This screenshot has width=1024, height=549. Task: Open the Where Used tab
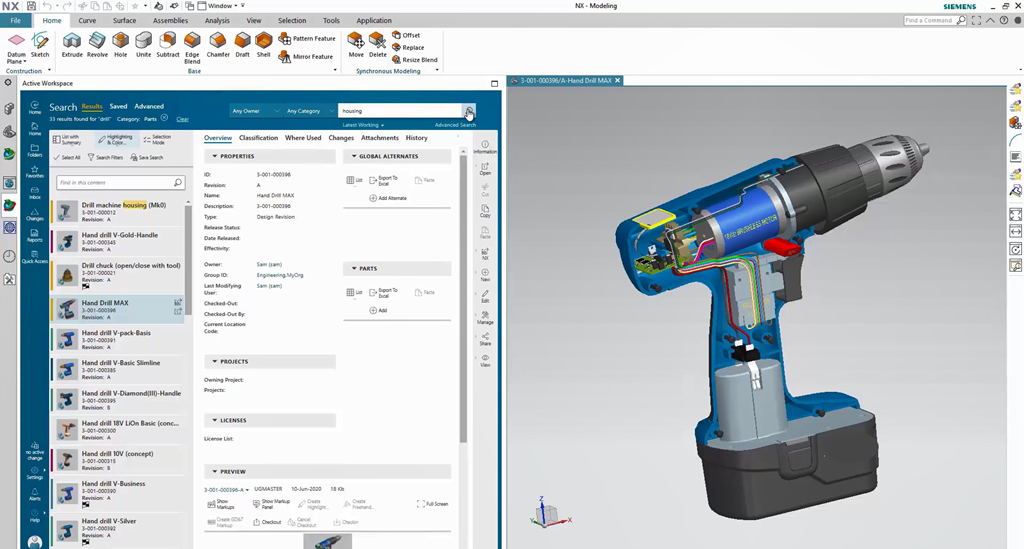coord(303,138)
